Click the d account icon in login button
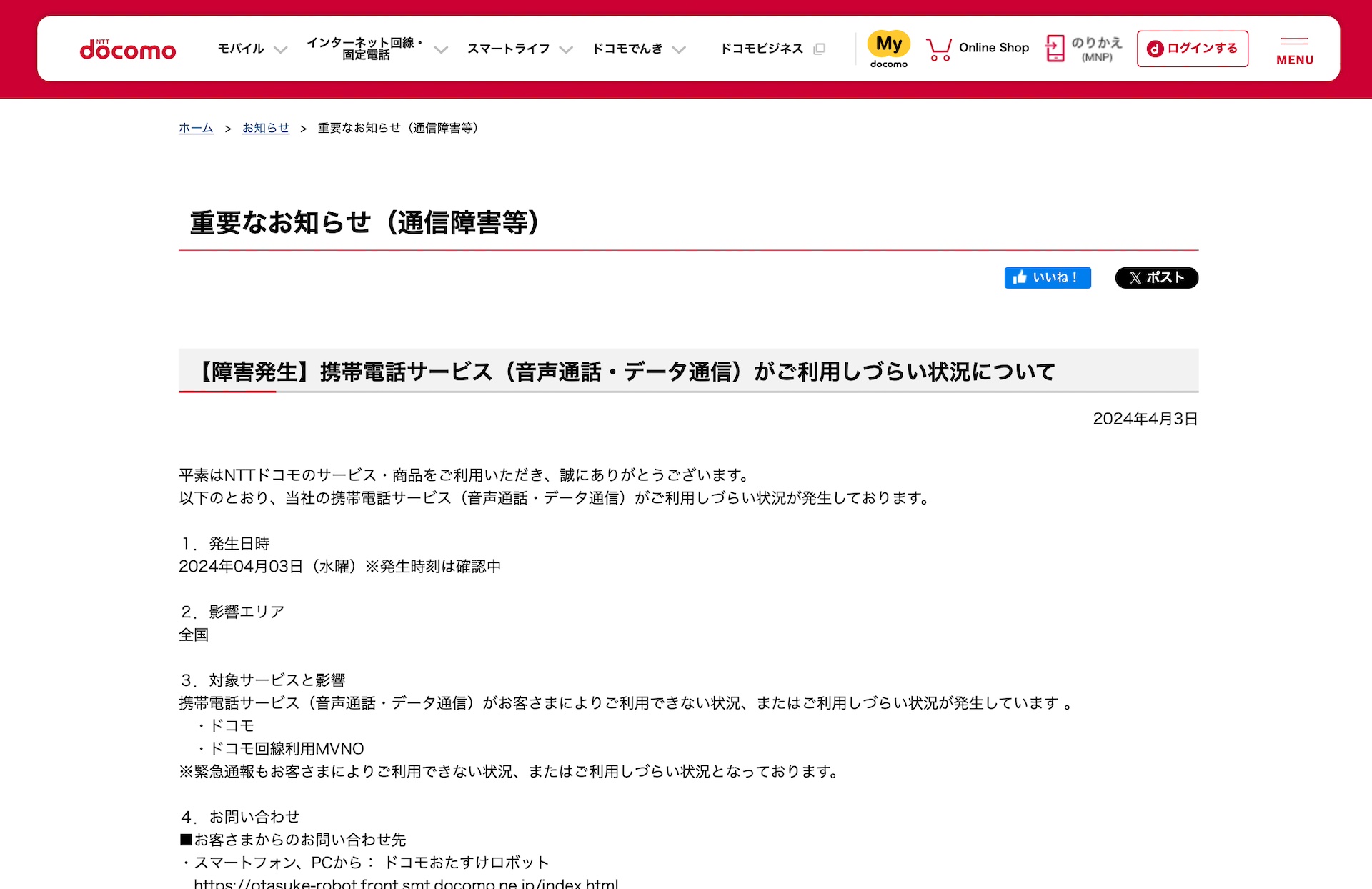This screenshot has height=889, width=1372. pos(1155,49)
